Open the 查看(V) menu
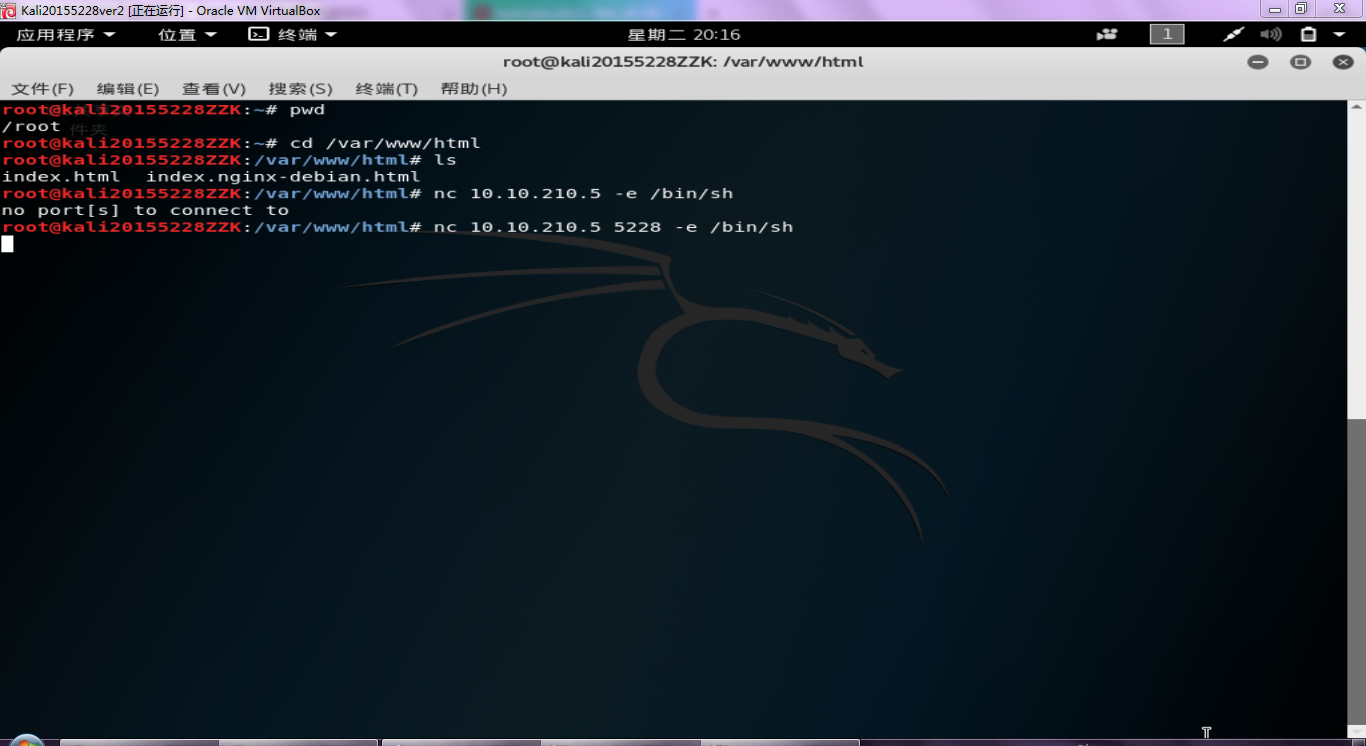This screenshot has width=1366, height=746. click(x=214, y=89)
